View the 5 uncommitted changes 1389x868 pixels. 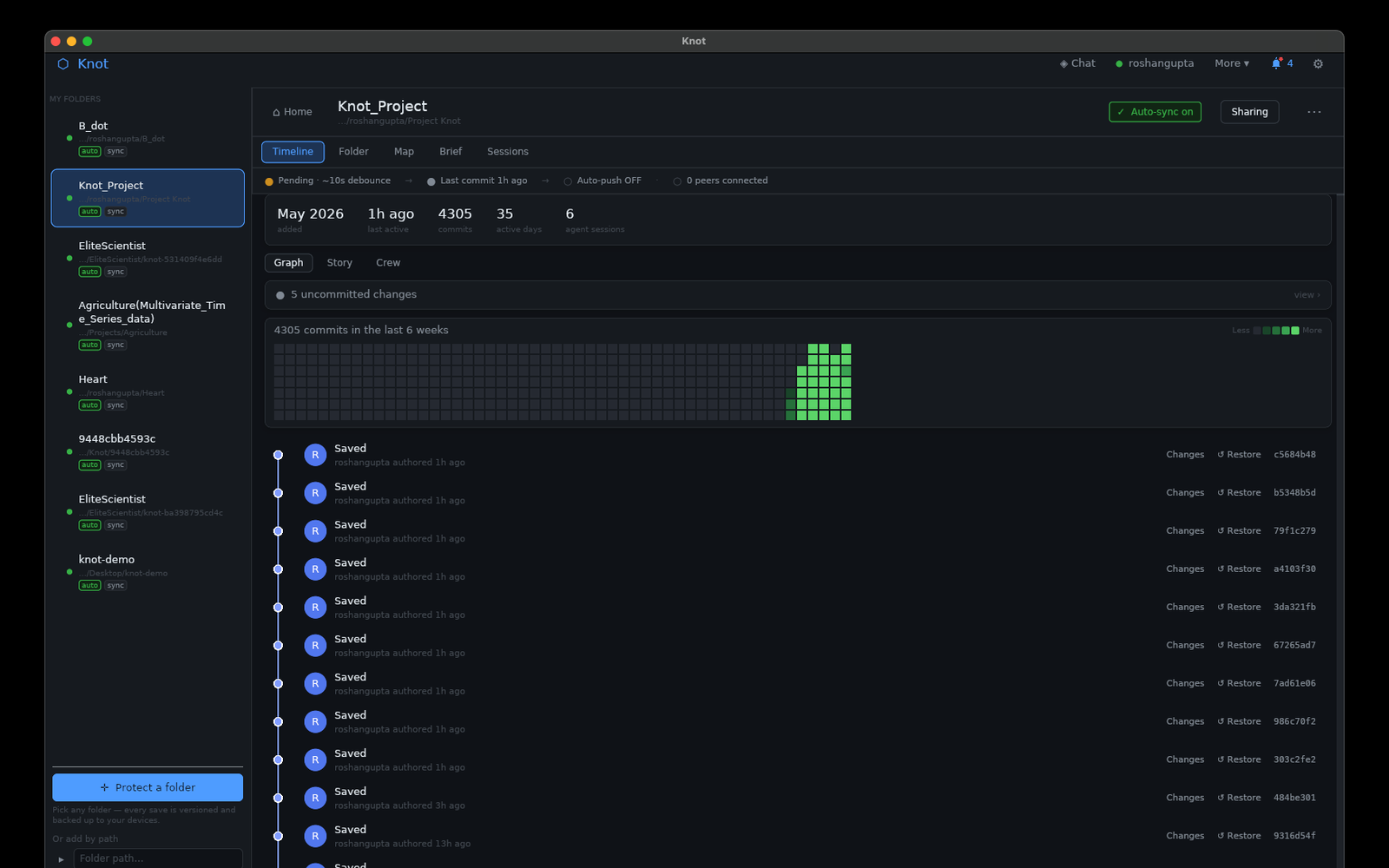pyautogui.click(x=798, y=295)
